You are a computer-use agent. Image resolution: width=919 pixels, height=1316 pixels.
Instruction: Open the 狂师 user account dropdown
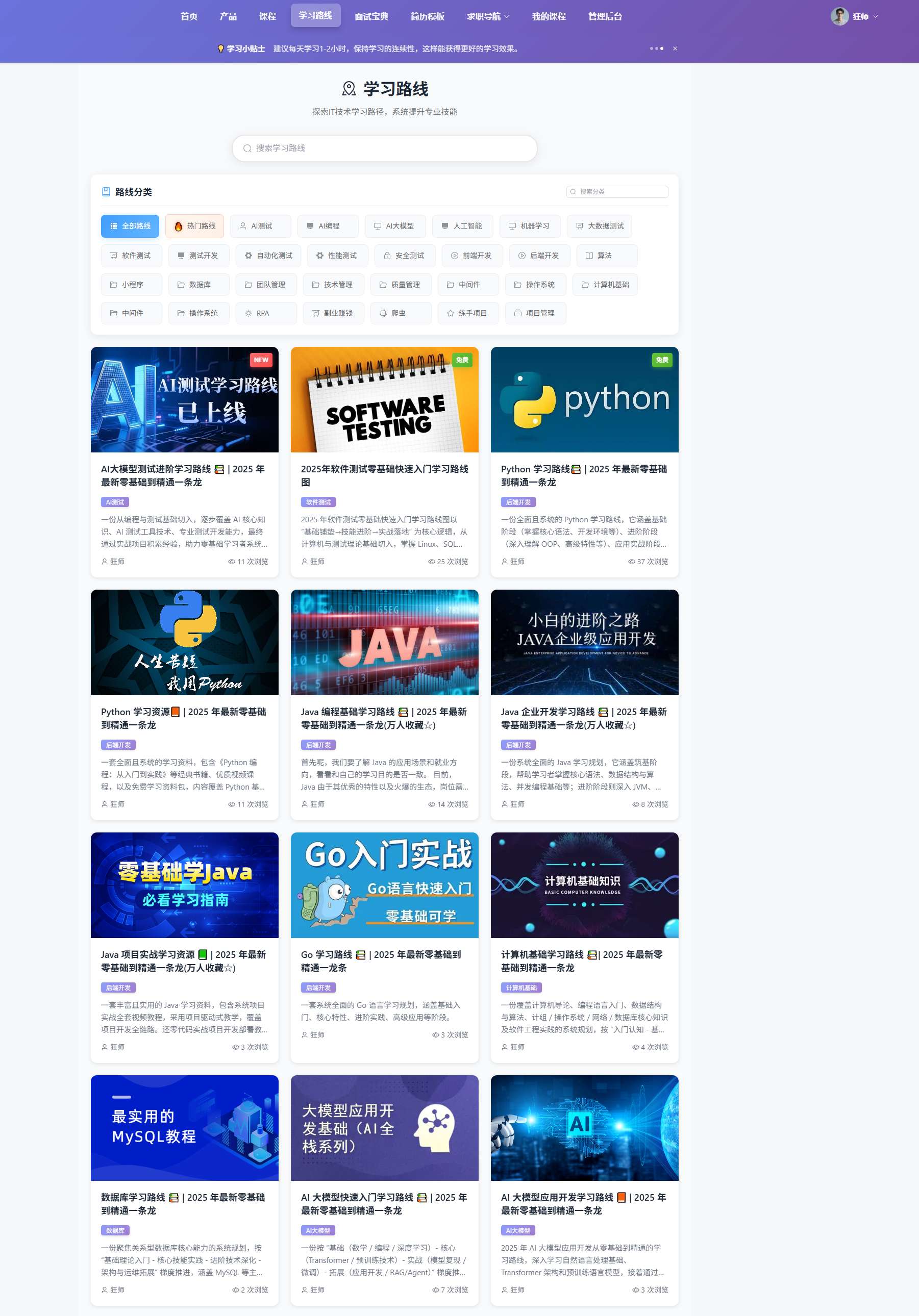pos(864,17)
